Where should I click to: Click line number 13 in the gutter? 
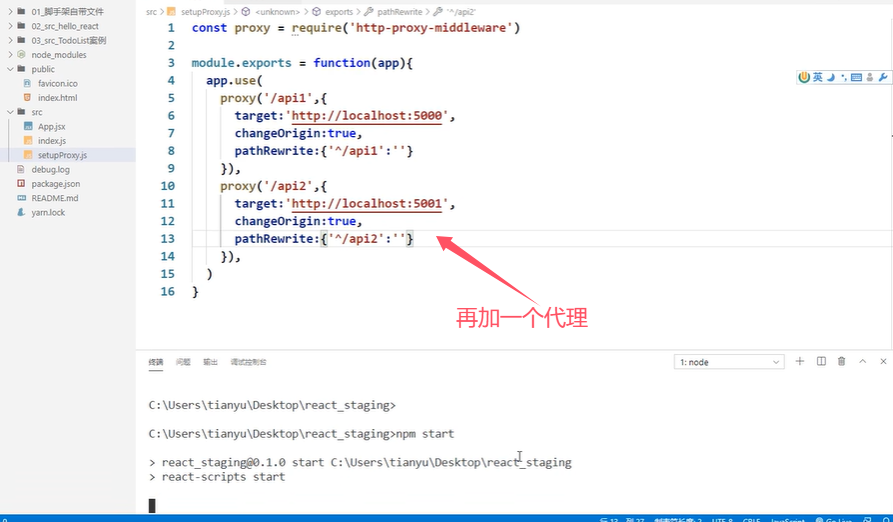pyautogui.click(x=167, y=239)
